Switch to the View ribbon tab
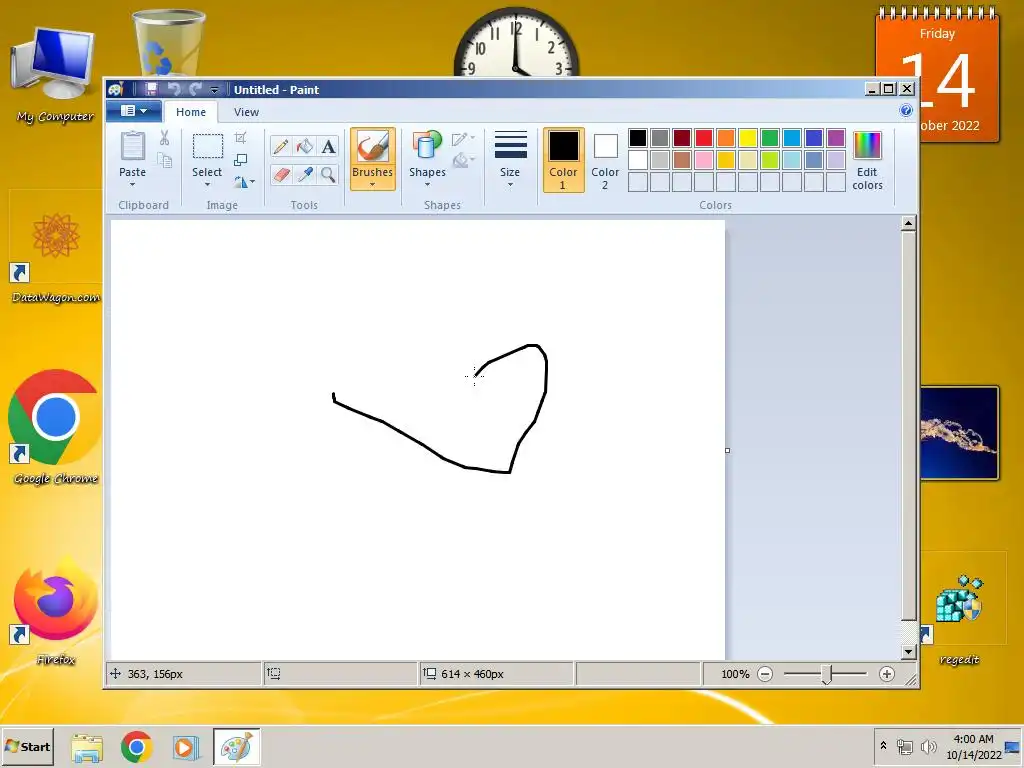Image resolution: width=1024 pixels, height=768 pixels. coord(246,112)
